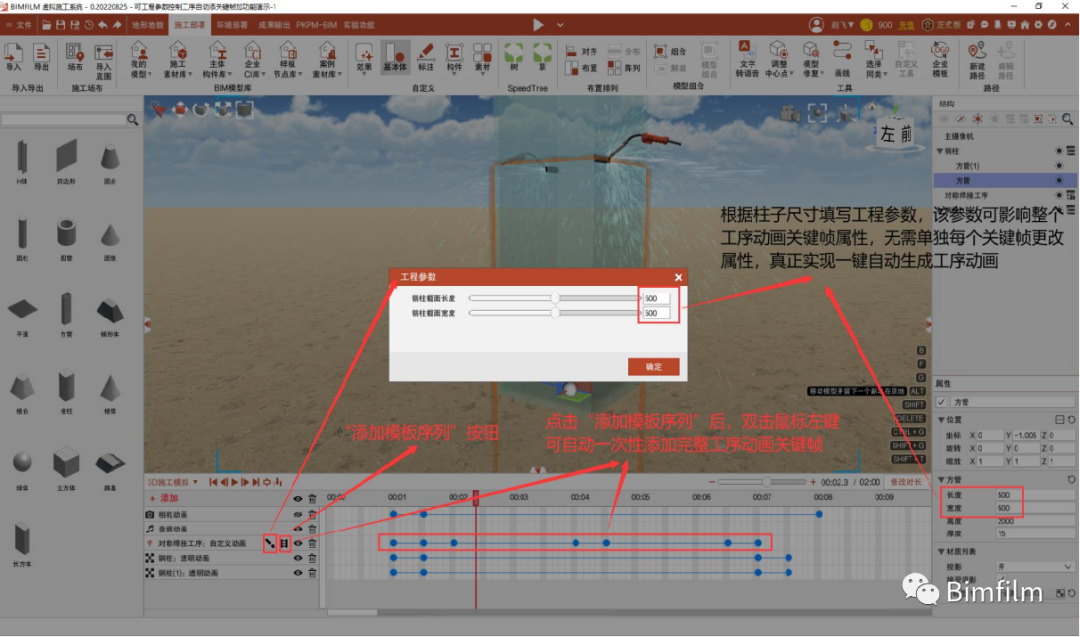Click the user account avatar icon

click(x=816, y=25)
